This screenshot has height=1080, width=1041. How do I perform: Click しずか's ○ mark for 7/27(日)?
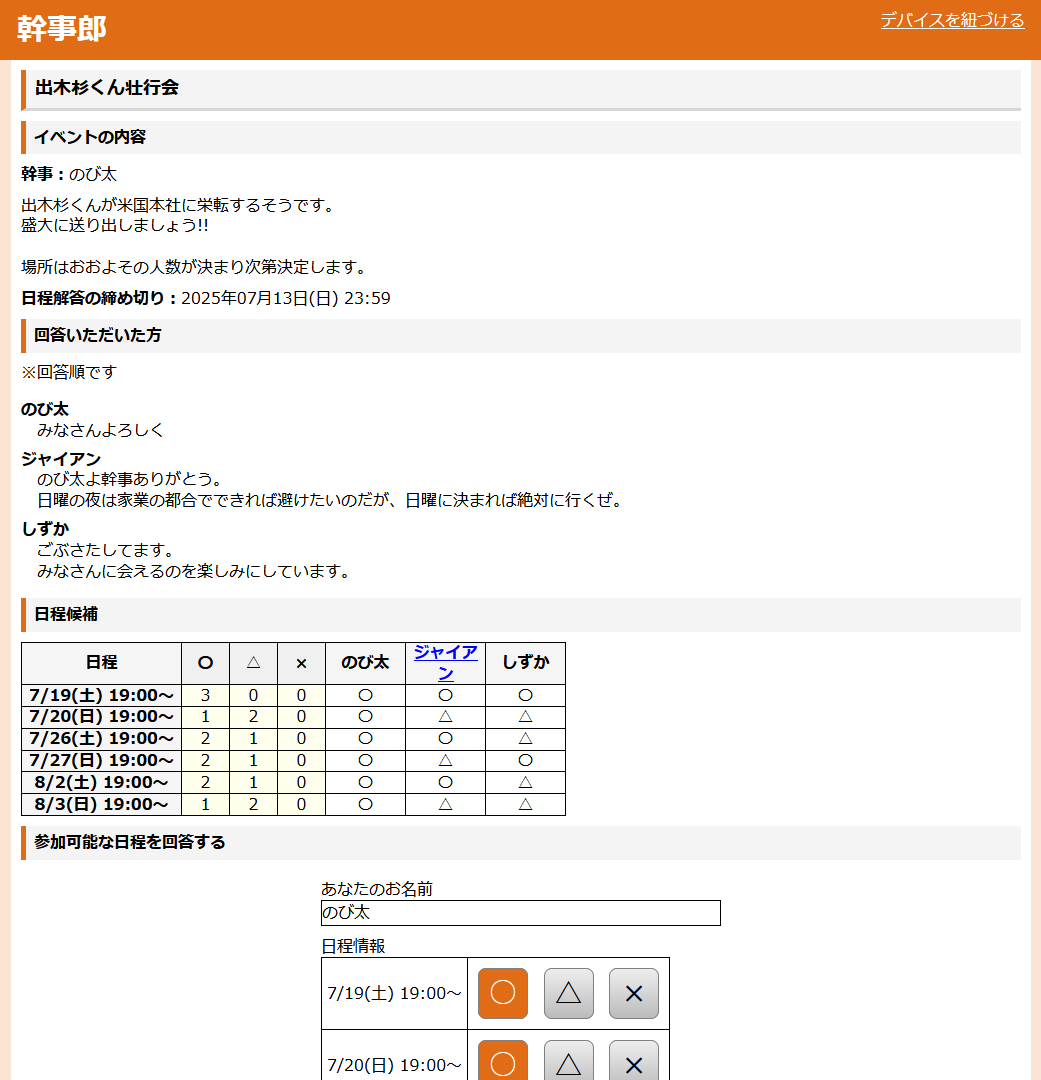coord(525,760)
